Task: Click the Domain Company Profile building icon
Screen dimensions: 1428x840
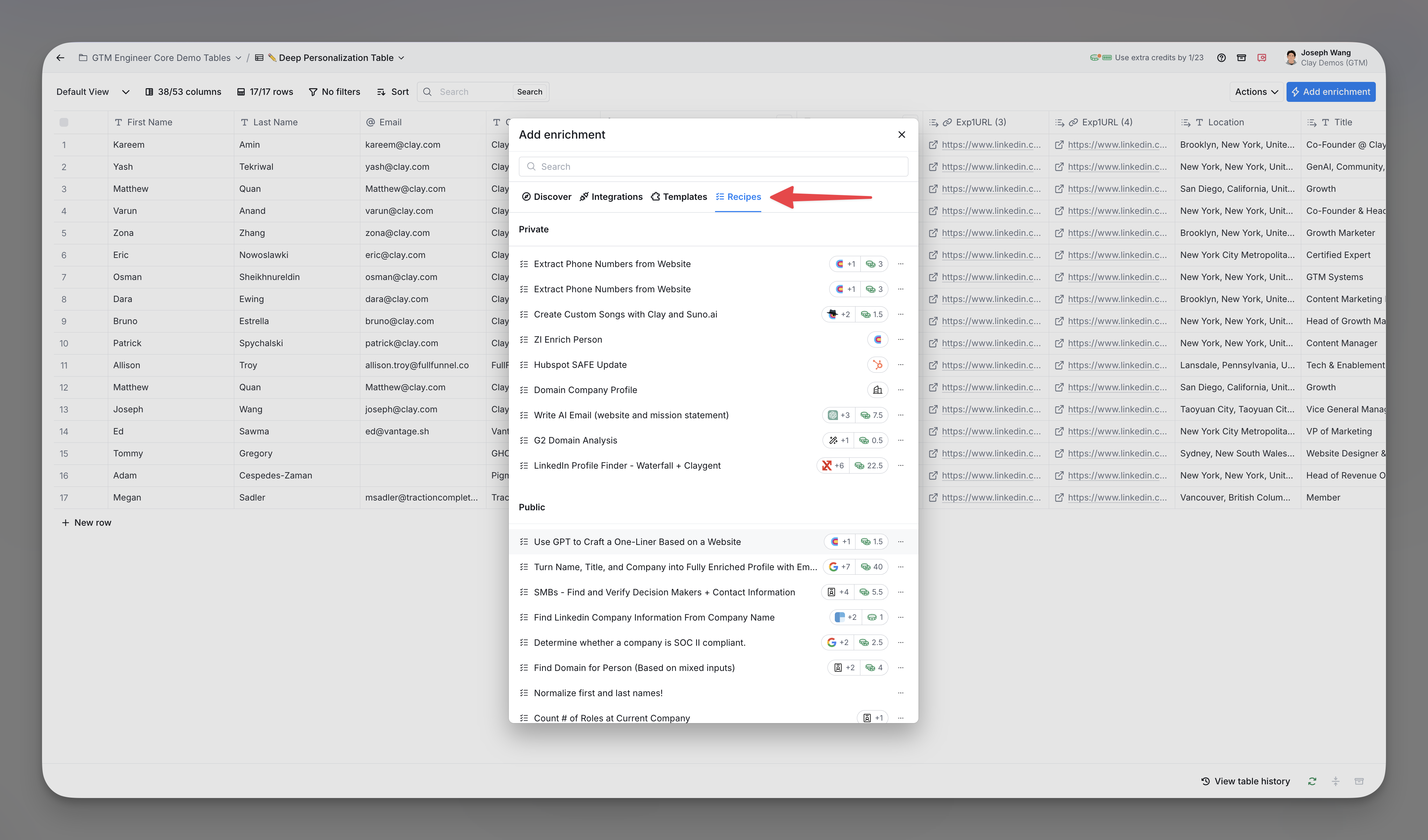Action: pos(877,390)
